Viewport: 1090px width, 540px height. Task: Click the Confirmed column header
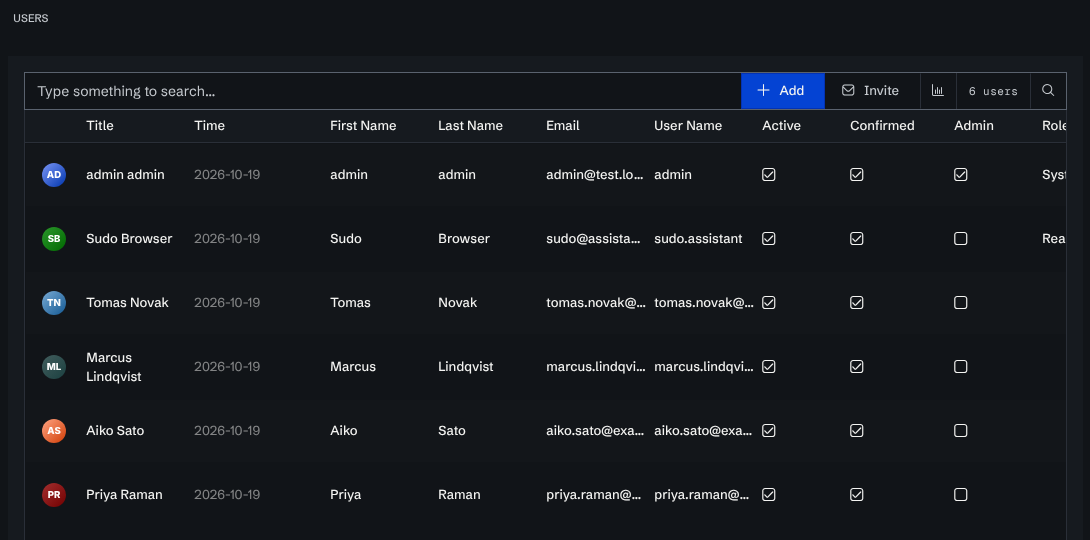point(882,126)
